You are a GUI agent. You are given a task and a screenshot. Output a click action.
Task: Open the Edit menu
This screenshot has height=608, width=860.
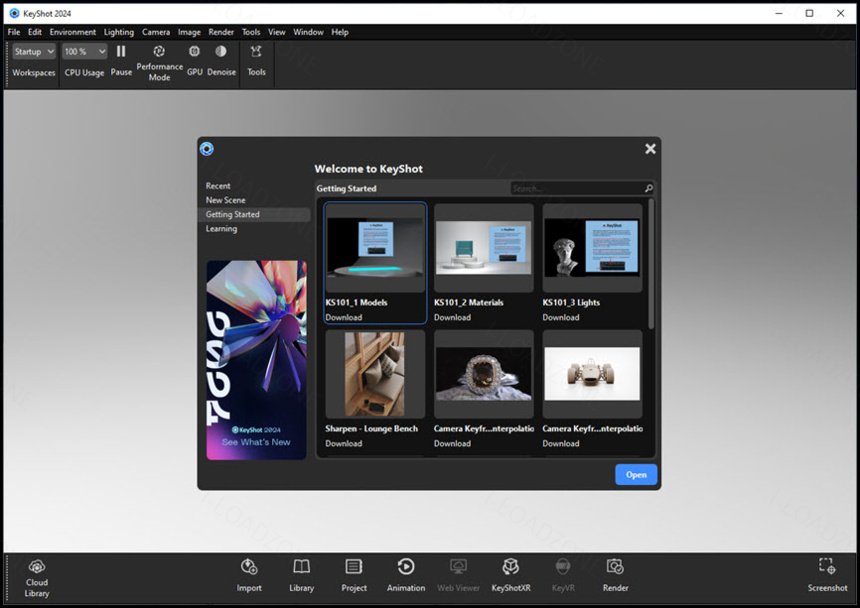pos(35,32)
